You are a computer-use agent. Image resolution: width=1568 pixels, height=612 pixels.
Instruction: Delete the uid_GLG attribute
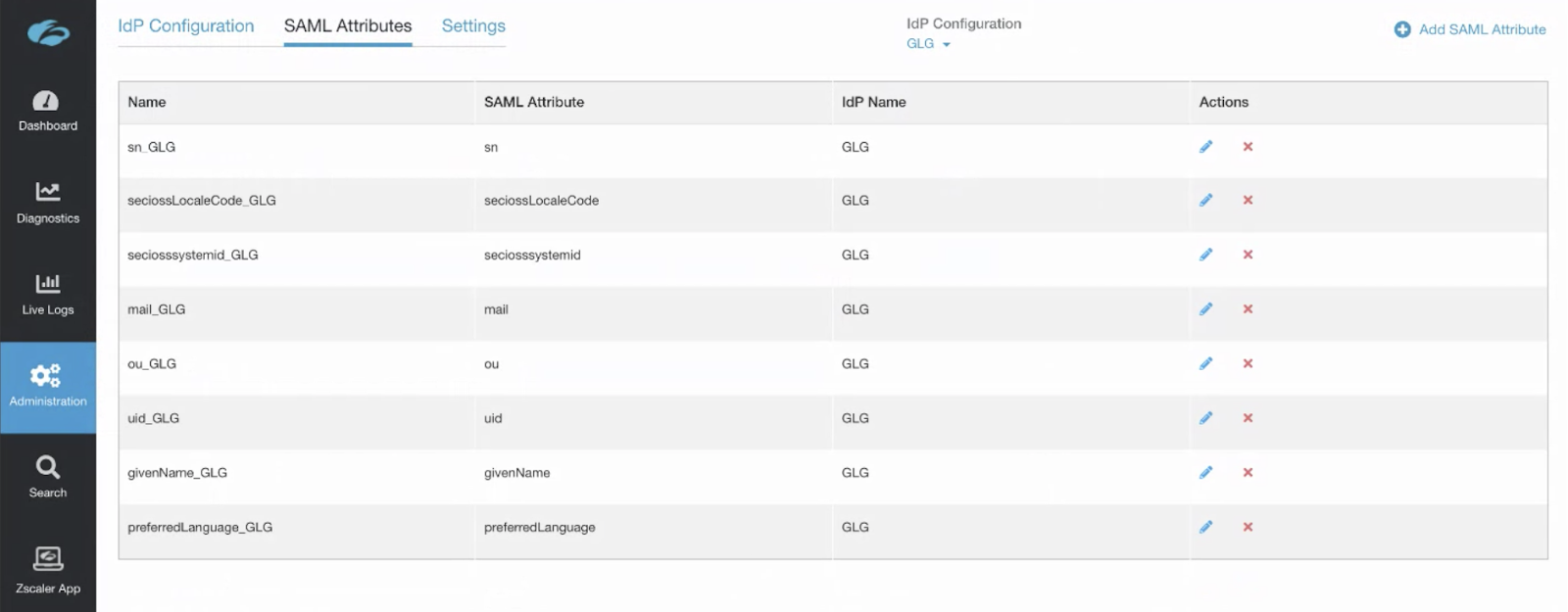click(1248, 418)
